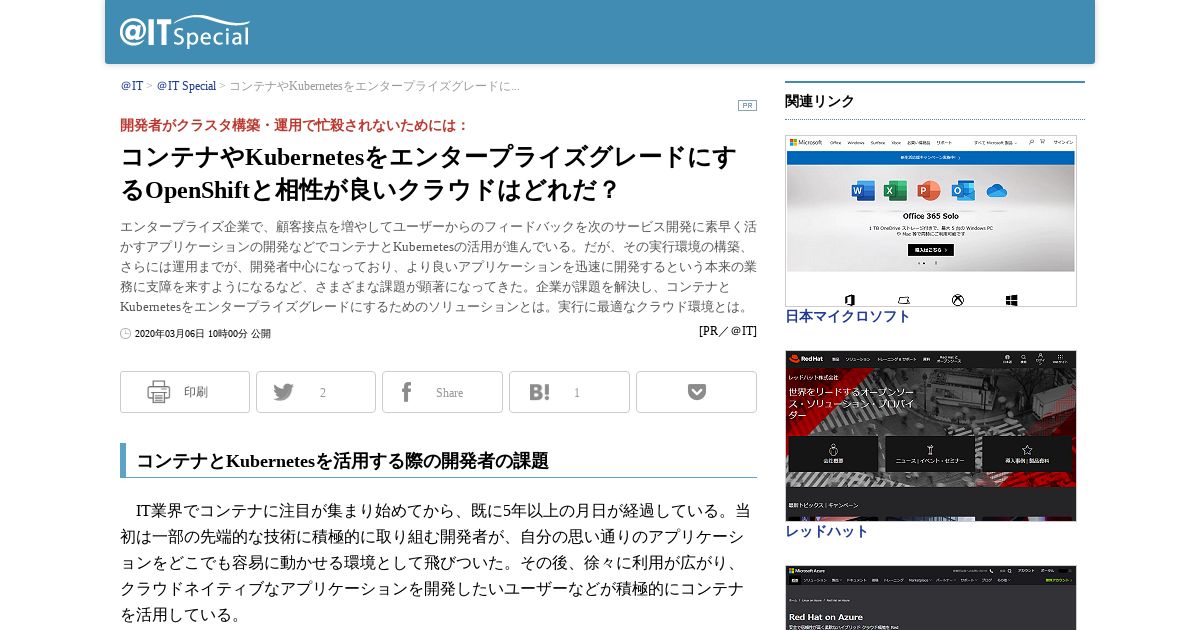Click the Twitter bird icon

coord(284,392)
